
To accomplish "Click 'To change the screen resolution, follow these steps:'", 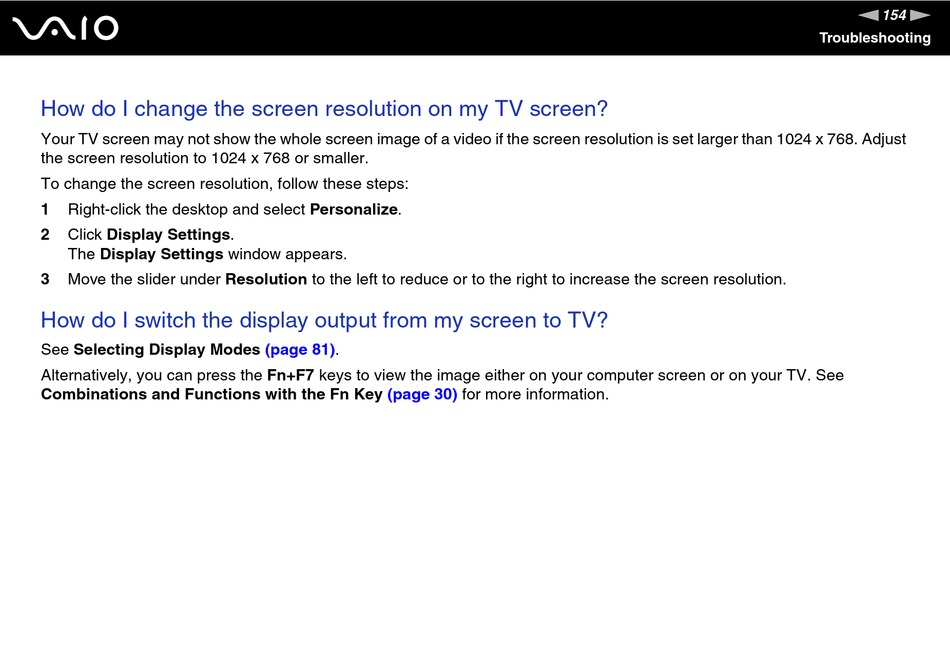I will [225, 184].
